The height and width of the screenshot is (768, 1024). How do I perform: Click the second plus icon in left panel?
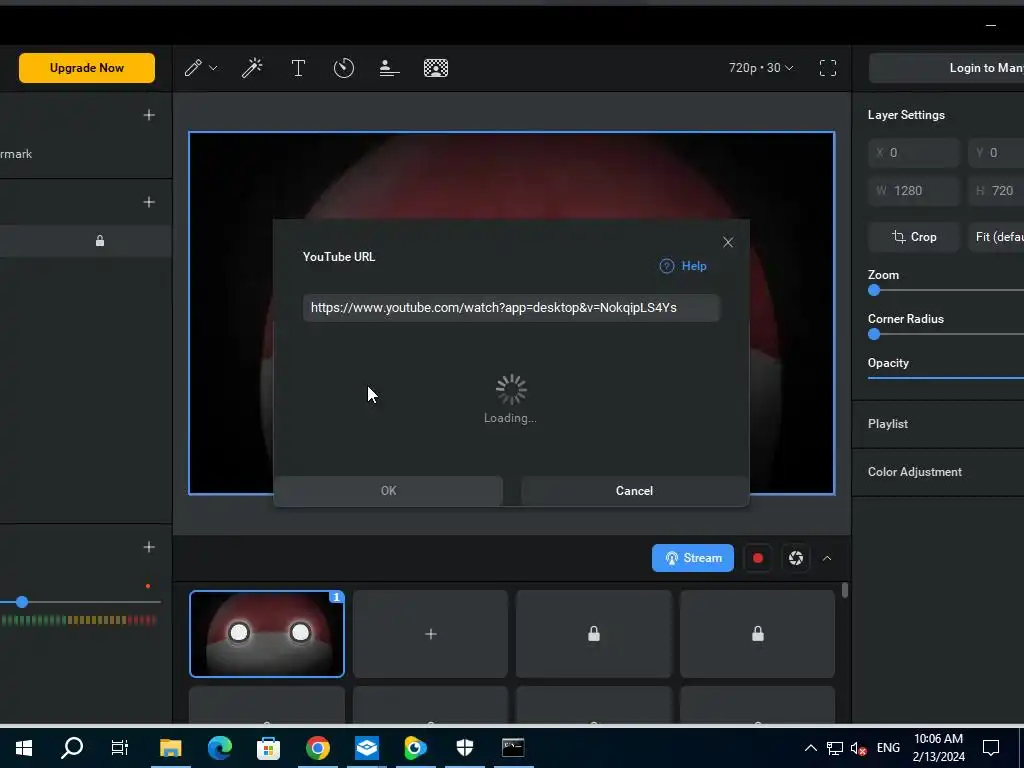pos(149,202)
